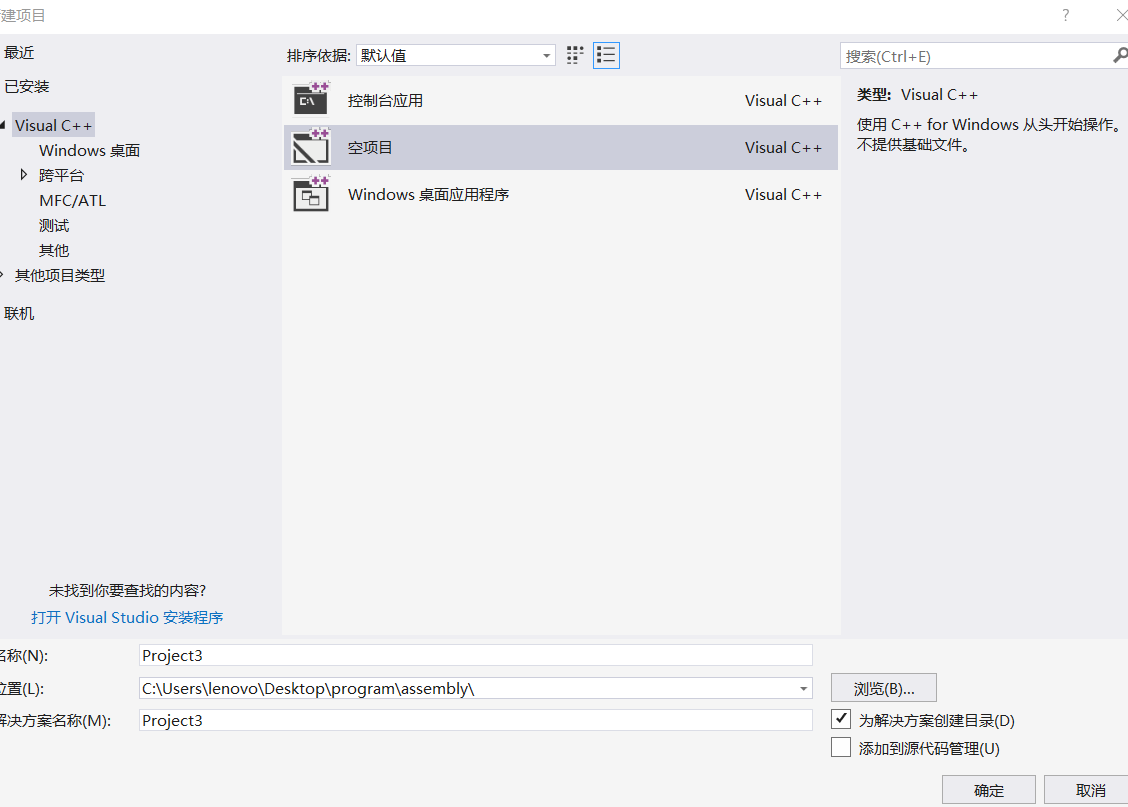Click 确定 button
The height and width of the screenshot is (807, 1128).
tap(988, 790)
